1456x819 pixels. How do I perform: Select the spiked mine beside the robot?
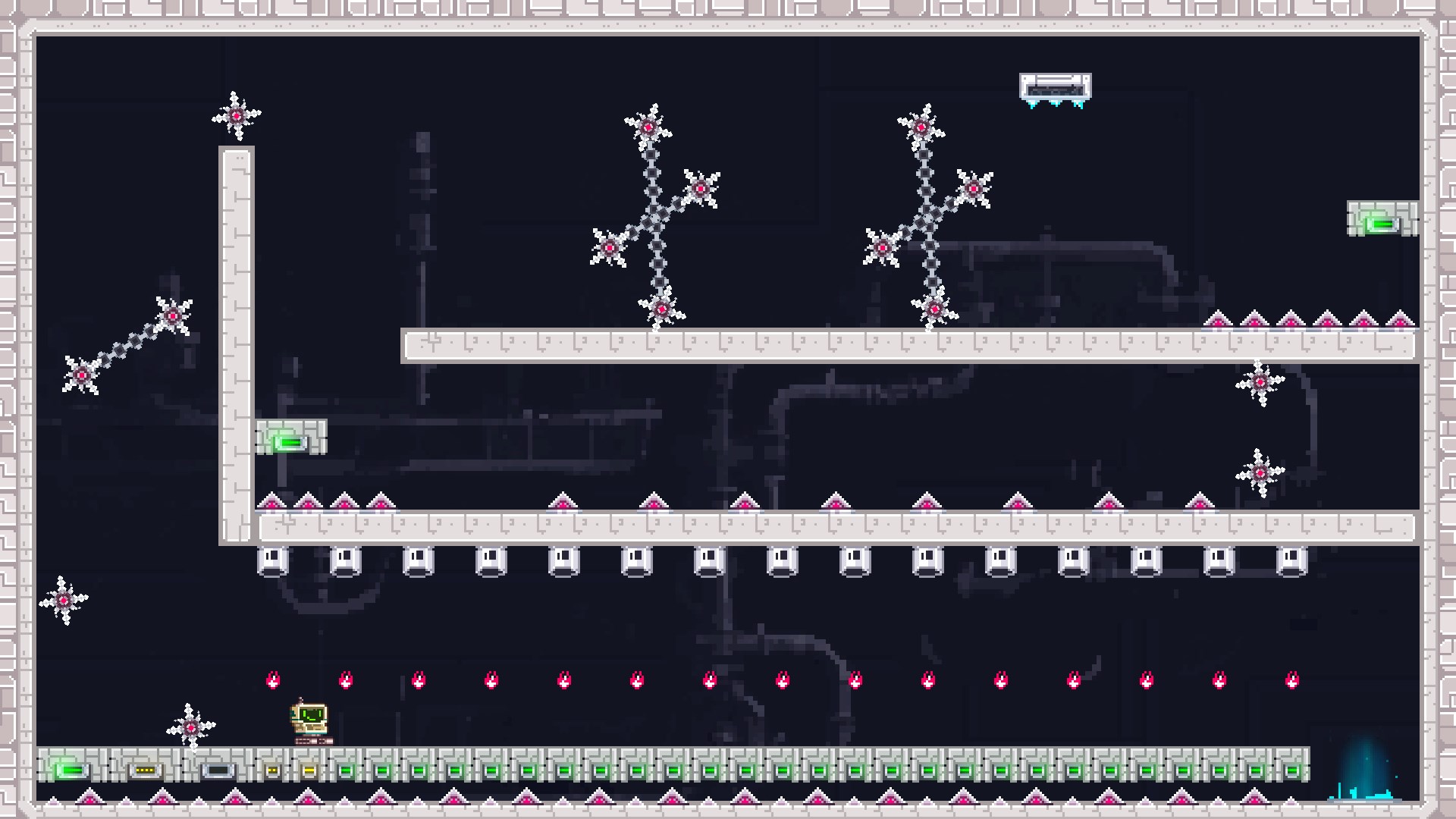point(191,728)
